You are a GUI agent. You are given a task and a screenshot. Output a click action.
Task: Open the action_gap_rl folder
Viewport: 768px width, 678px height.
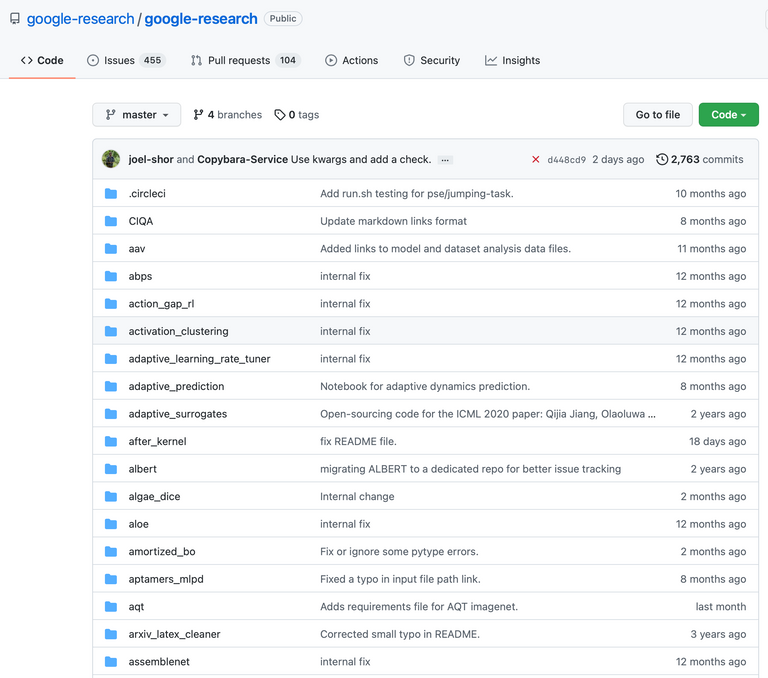click(x=161, y=304)
